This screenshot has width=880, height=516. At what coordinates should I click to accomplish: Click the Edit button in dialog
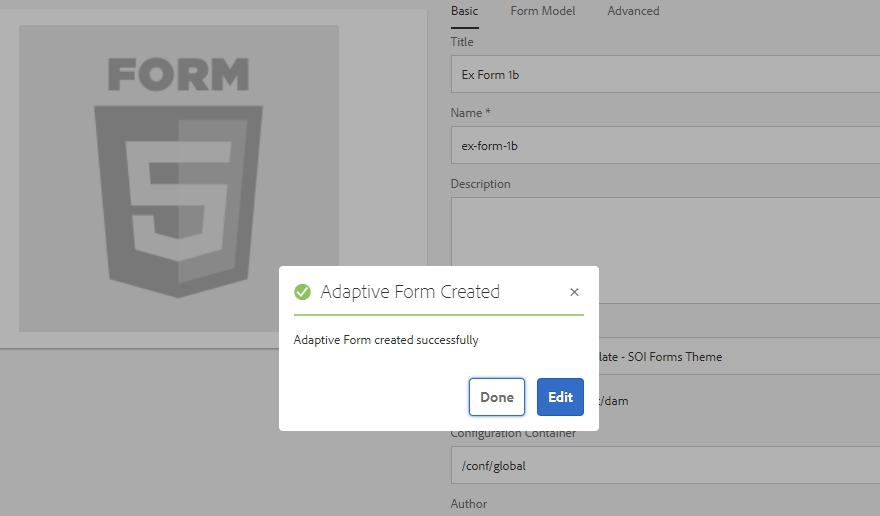pyautogui.click(x=560, y=397)
